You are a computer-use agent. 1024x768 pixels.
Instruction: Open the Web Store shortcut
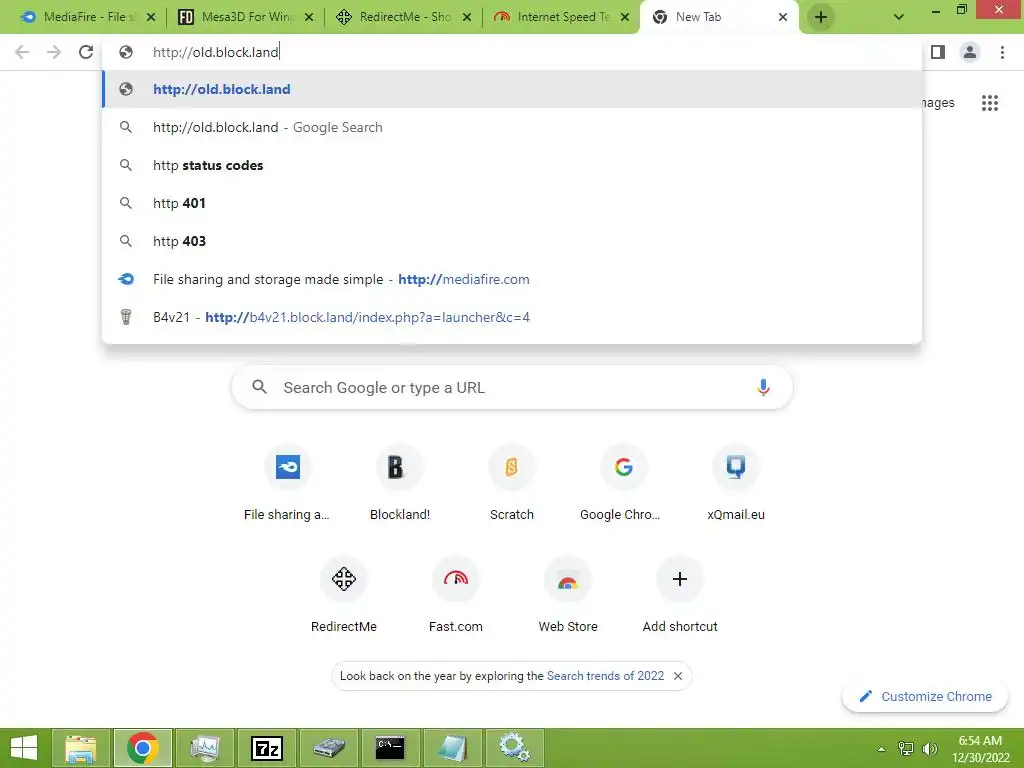tap(568, 594)
